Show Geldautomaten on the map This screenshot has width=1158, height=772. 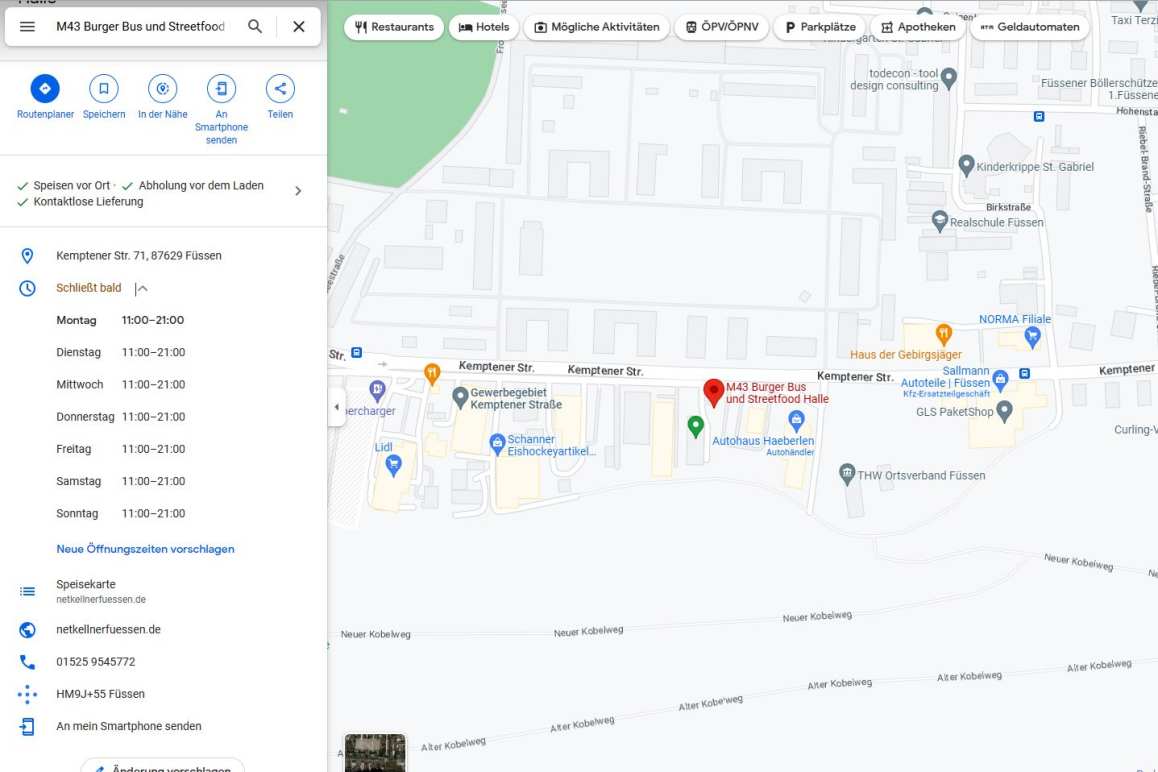[x=1029, y=27]
